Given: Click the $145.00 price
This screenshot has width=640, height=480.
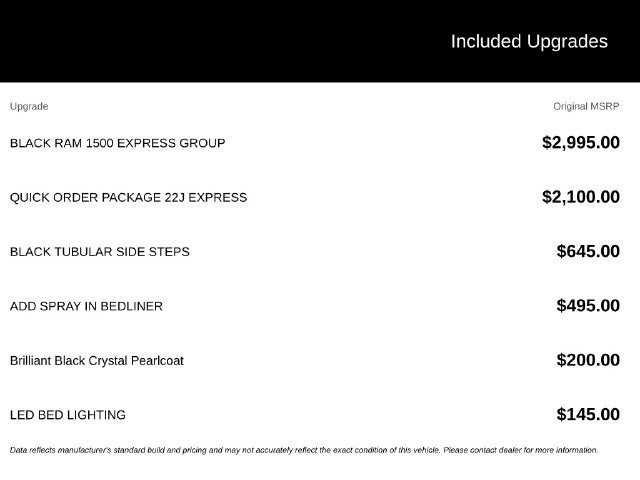Looking at the screenshot, I should click(x=588, y=414).
